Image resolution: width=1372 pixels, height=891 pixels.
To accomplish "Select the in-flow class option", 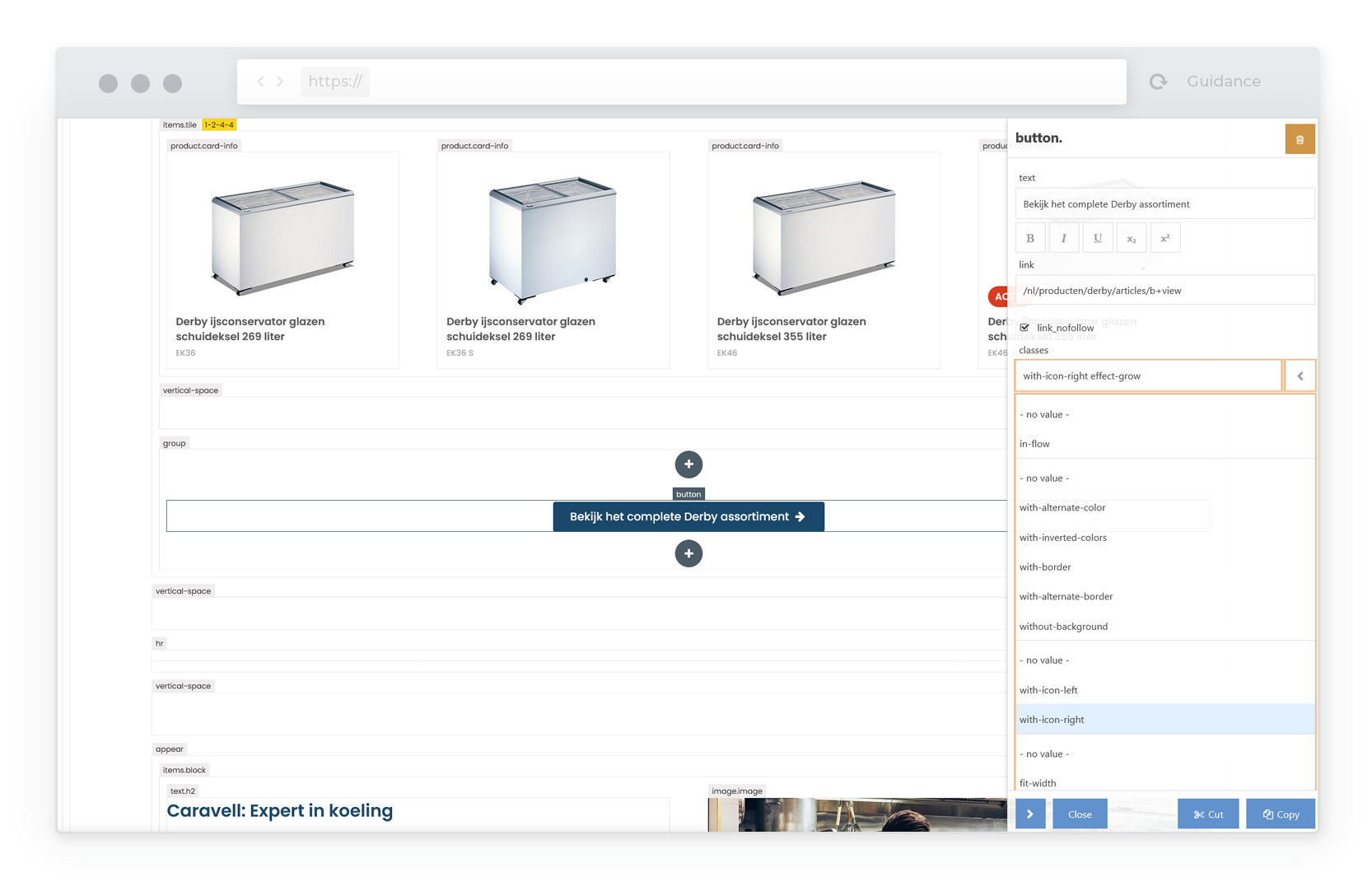I will click(1034, 444).
